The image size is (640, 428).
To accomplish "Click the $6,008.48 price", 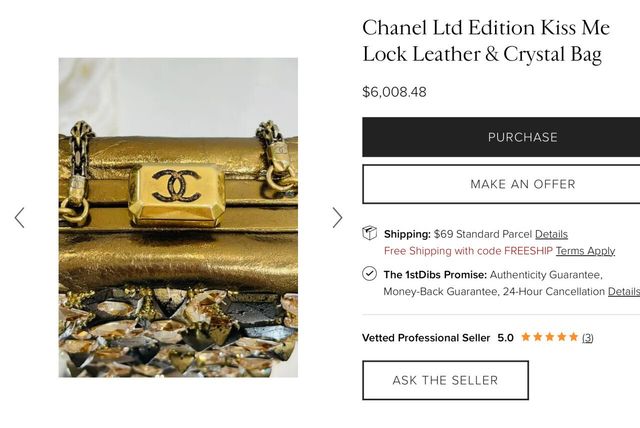I will [x=394, y=92].
